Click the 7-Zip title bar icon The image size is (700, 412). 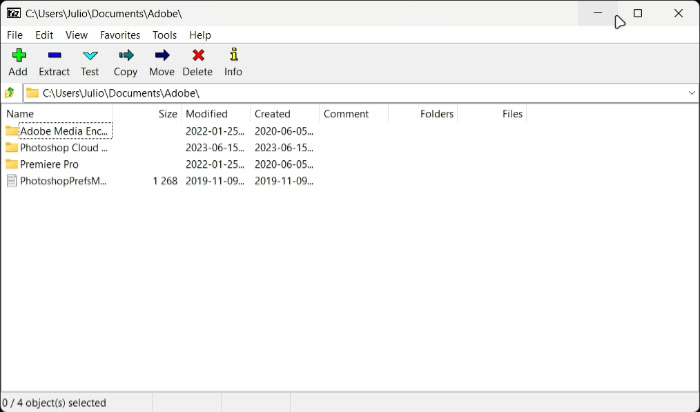(x=14, y=13)
